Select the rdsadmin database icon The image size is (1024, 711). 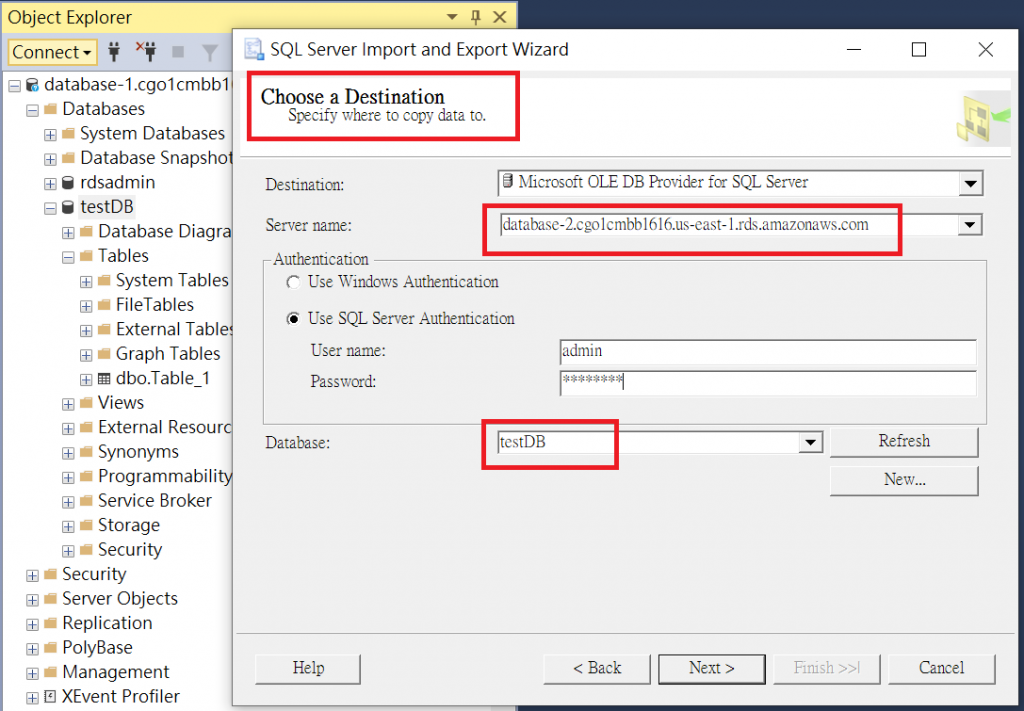[68, 183]
